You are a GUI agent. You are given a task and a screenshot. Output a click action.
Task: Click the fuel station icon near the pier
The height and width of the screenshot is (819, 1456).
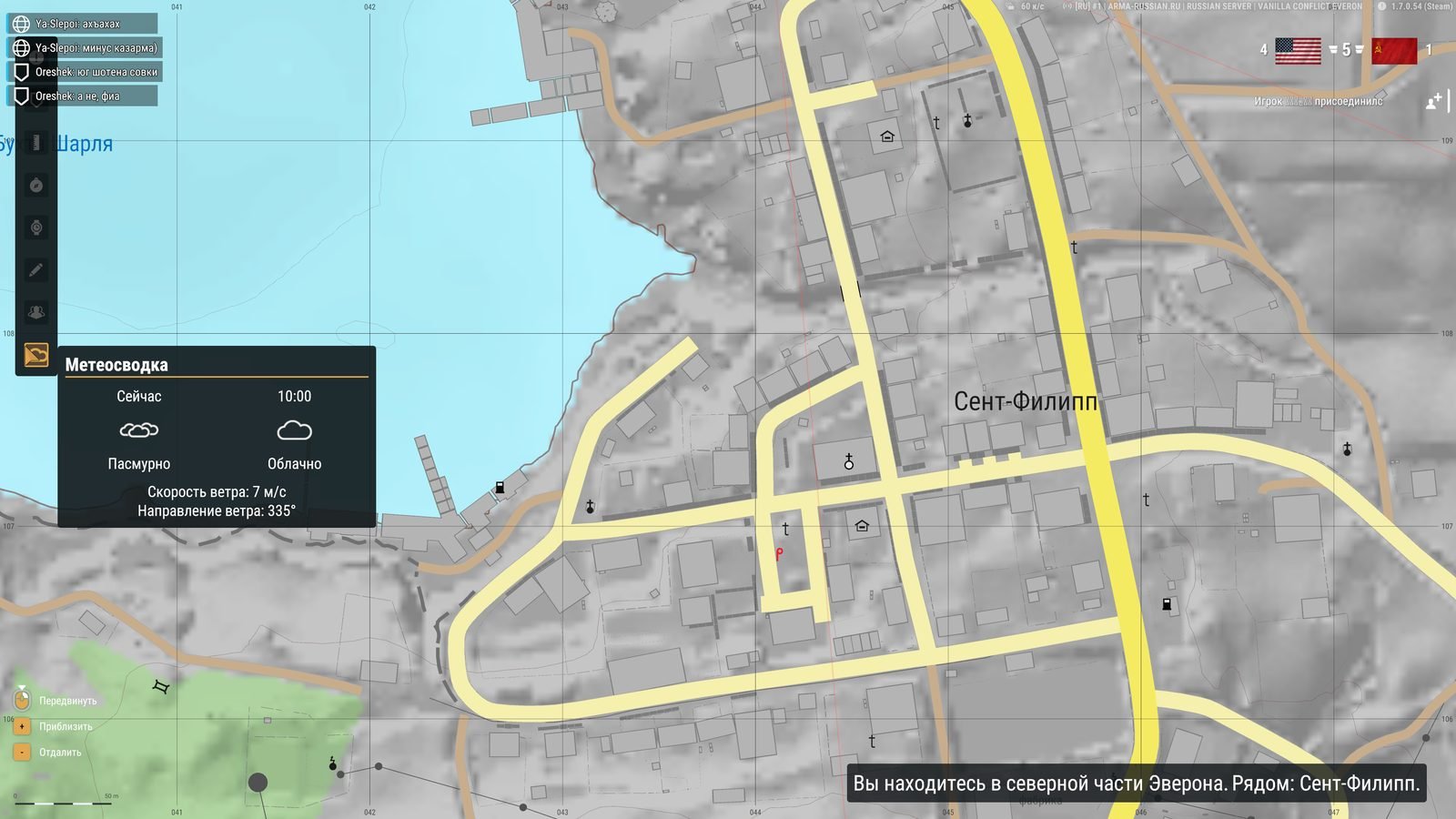[x=500, y=488]
